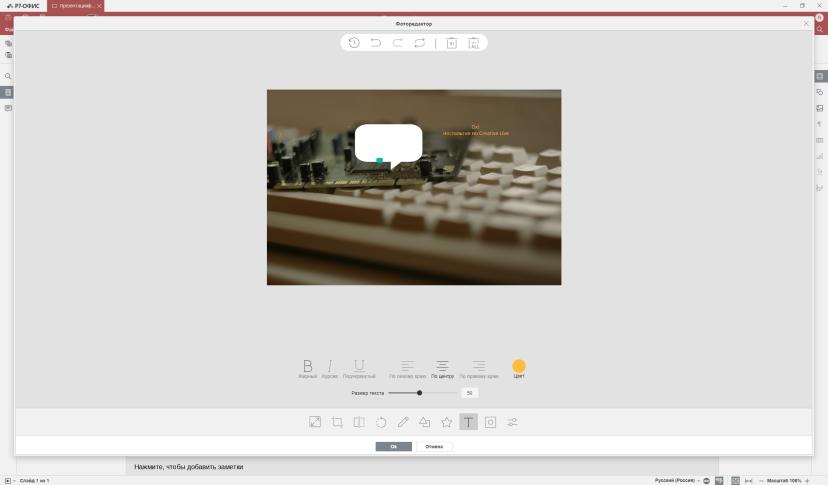
Task: Open image settings in the right sidebar
Action: [x=820, y=108]
